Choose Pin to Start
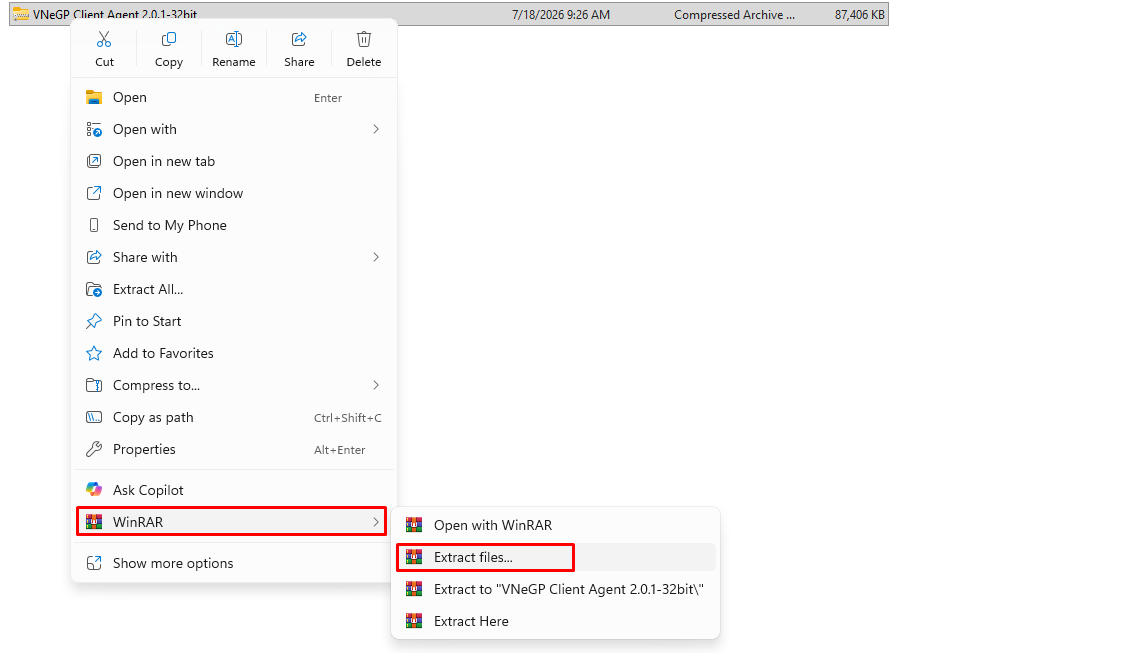 click(x=234, y=321)
